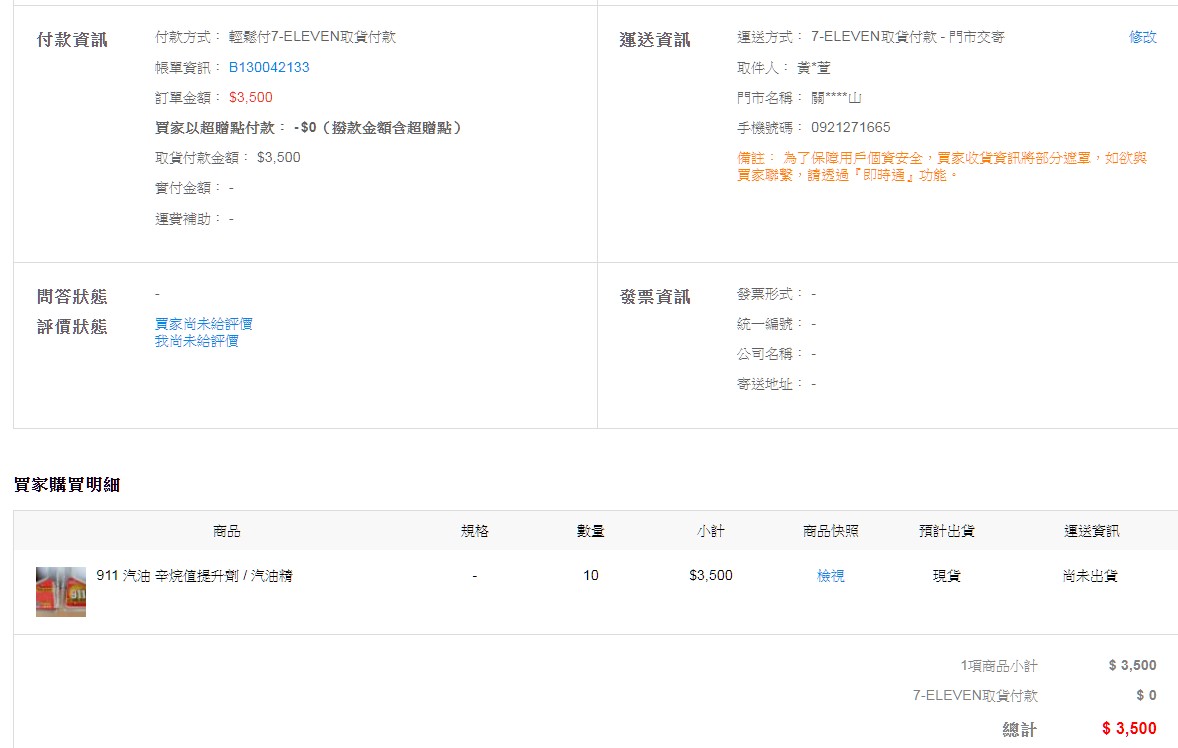Click the red 總計 total amount

pyautogui.click(x=1128, y=729)
